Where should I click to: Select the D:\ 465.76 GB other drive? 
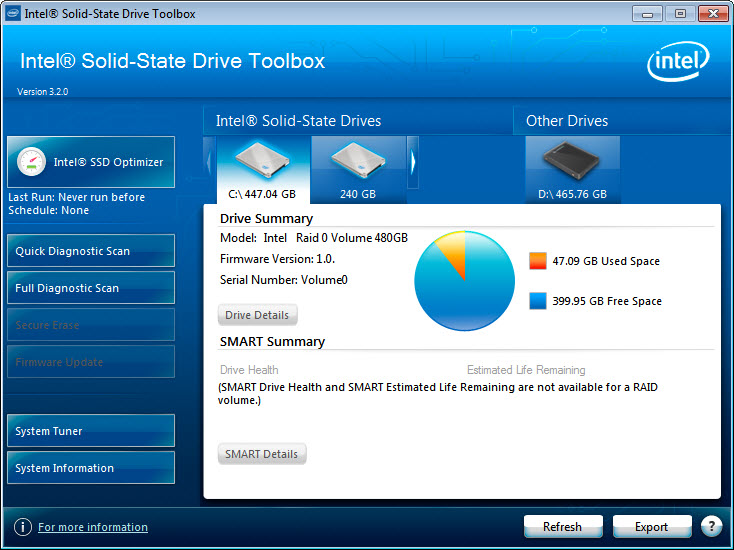coord(572,163)
